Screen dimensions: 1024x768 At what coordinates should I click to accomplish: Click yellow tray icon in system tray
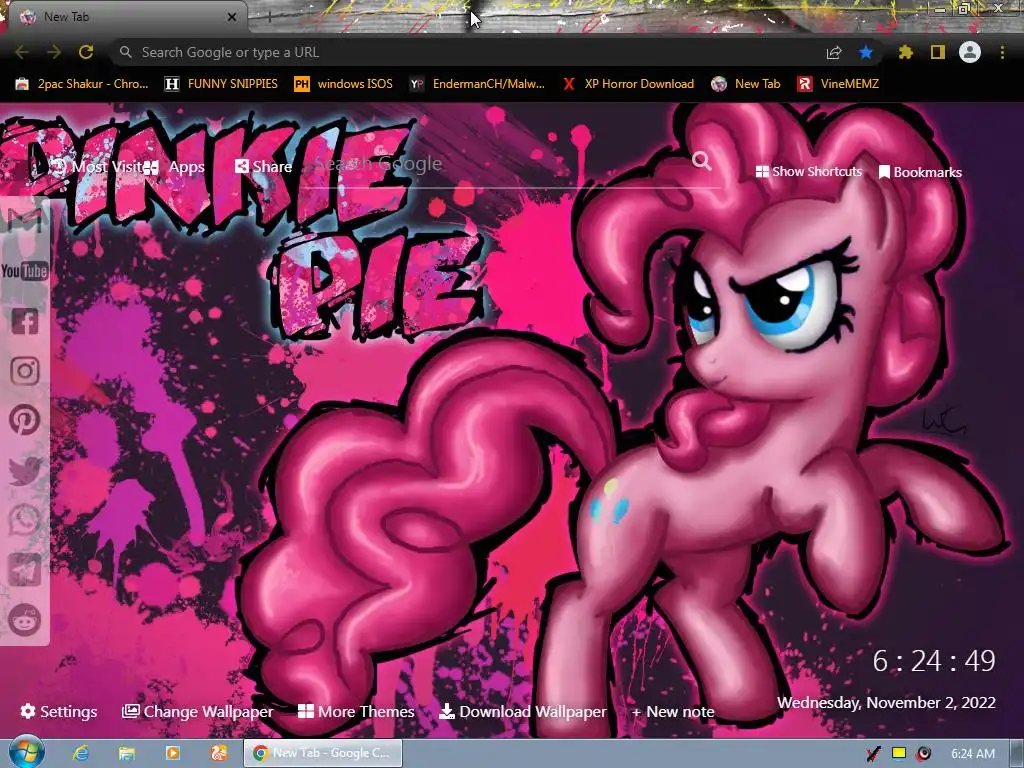899,754
